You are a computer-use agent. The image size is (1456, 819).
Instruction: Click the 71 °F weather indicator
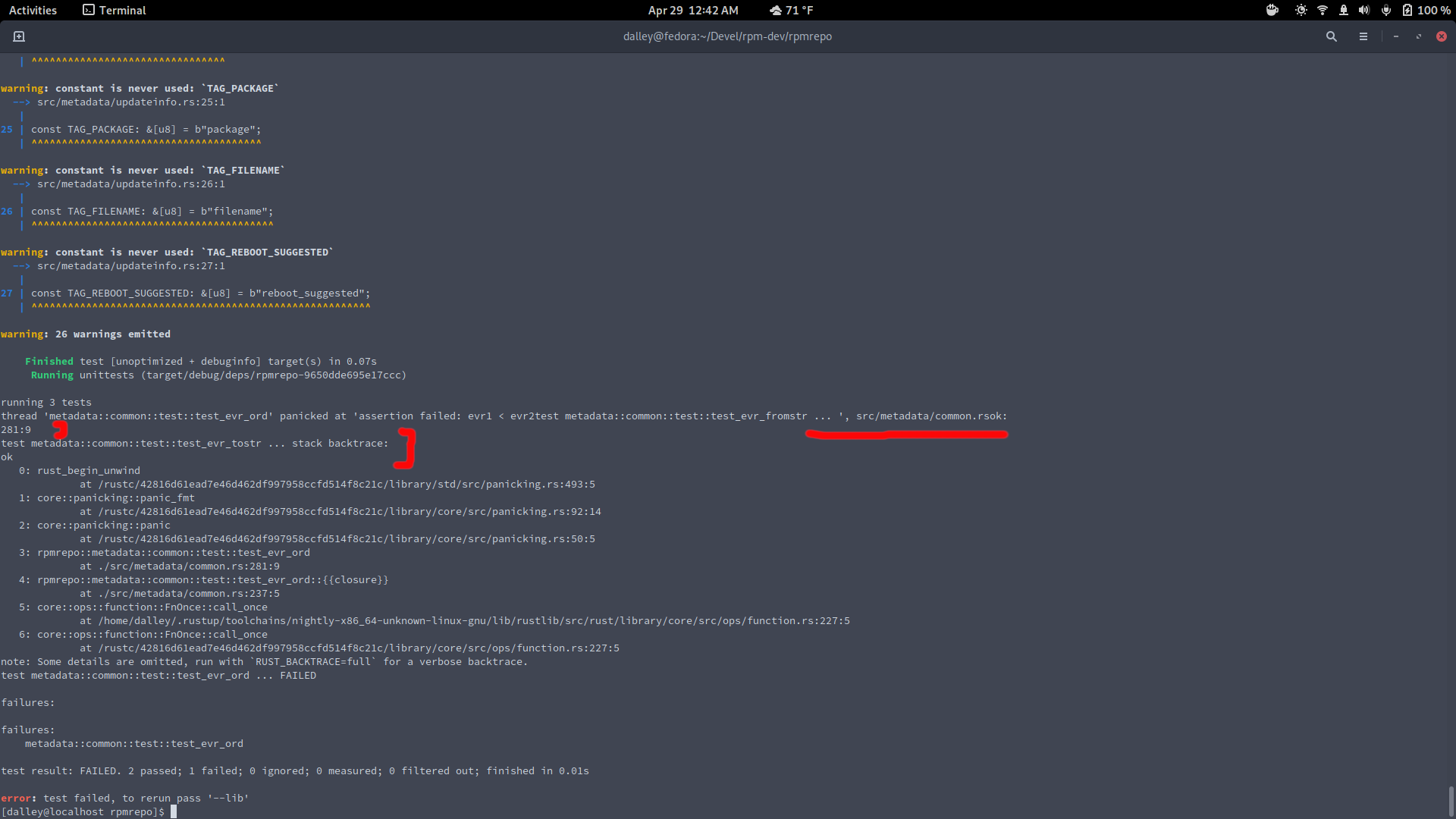point(791,10)
